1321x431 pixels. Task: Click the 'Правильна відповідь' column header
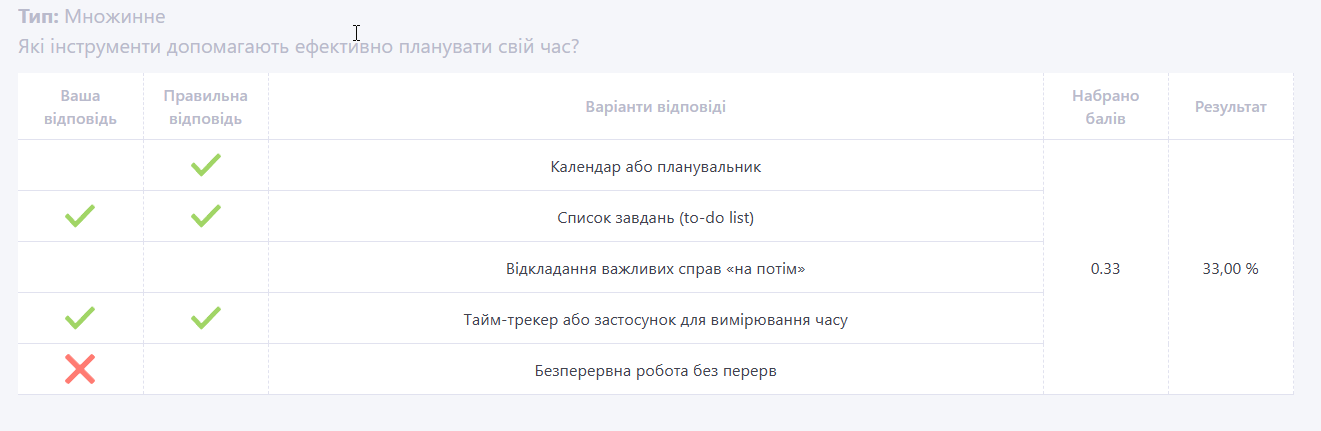coord(205,107)
